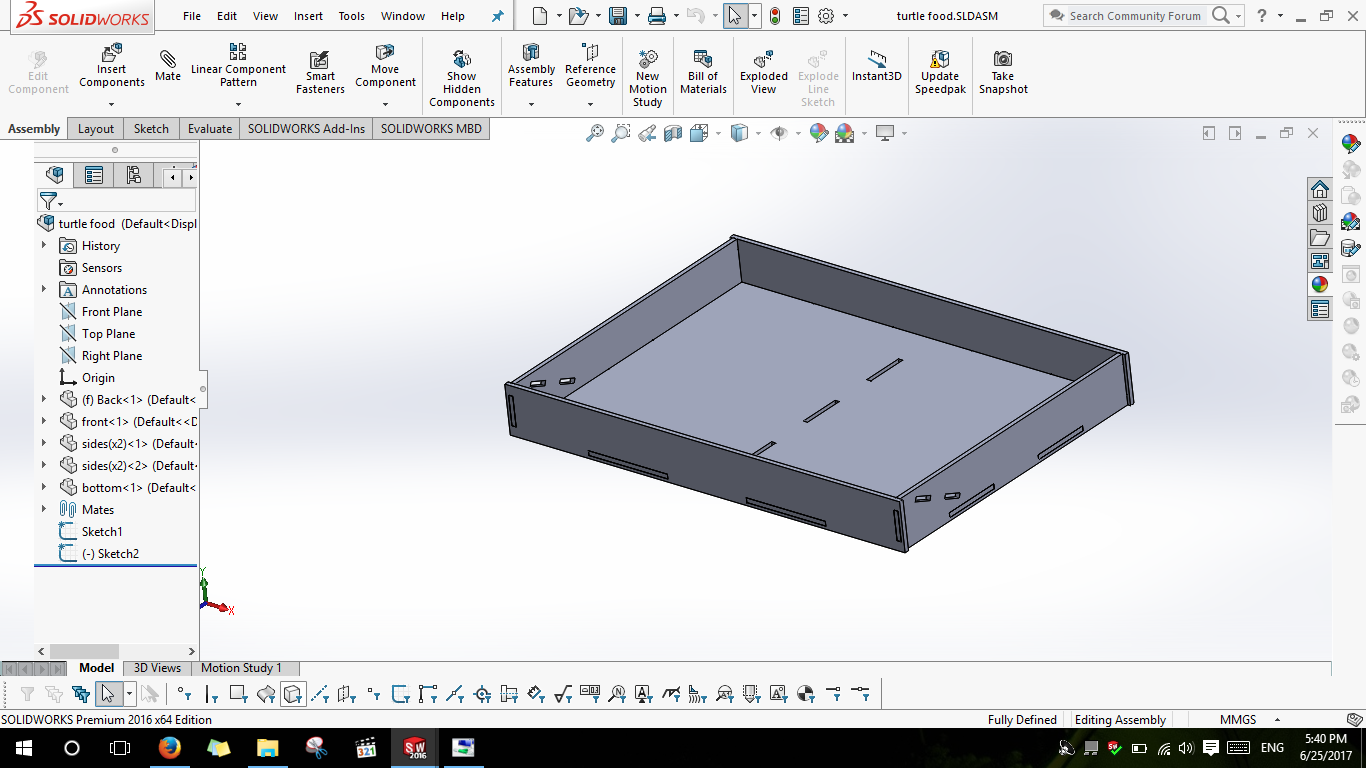
Task: Open Smart Fasteners tool
Action: [320, 72]
